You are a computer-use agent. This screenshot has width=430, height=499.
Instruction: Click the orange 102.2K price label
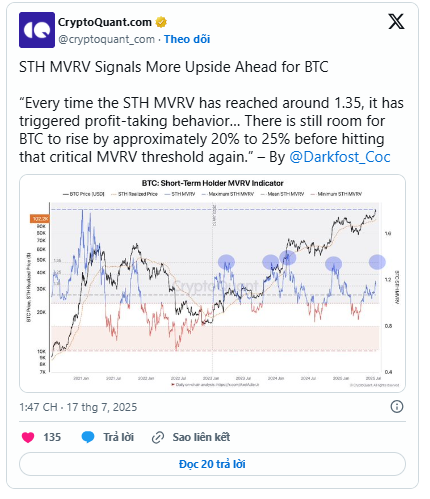tap(40, 219)
